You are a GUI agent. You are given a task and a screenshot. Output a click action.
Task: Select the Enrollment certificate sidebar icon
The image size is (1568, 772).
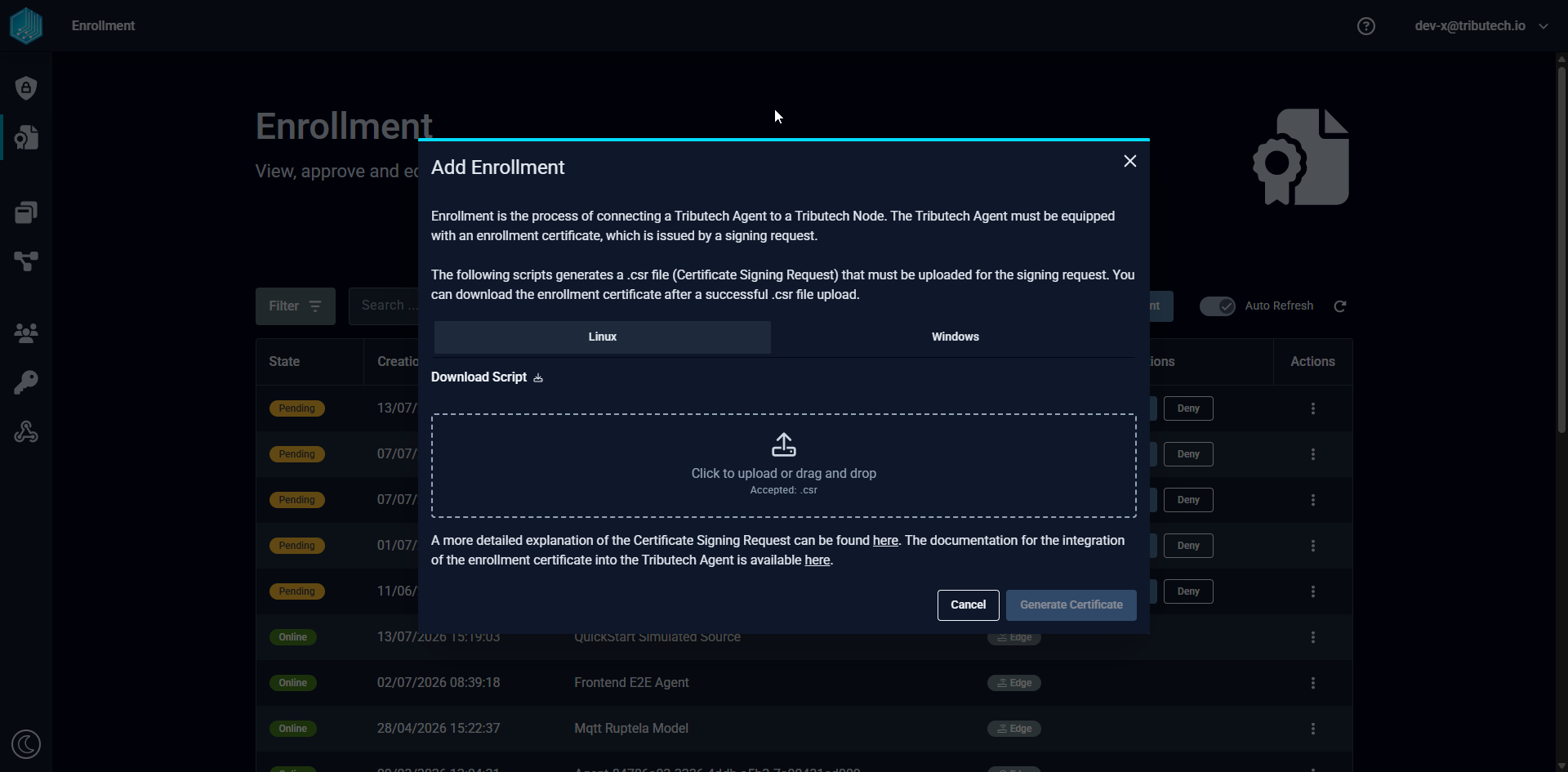pos(26,137)
